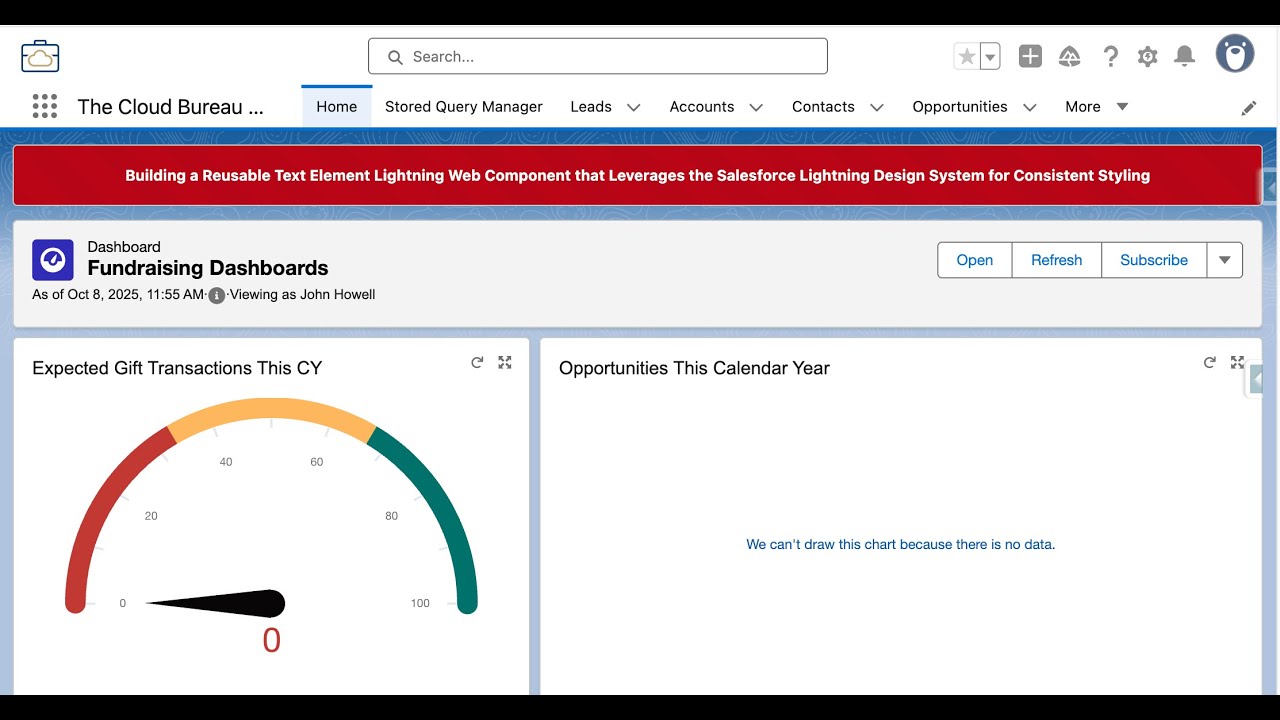This screenshot has width=1280, height=720.
Task: Click the dashboard Refresh button
Action: pos(1057,260)
